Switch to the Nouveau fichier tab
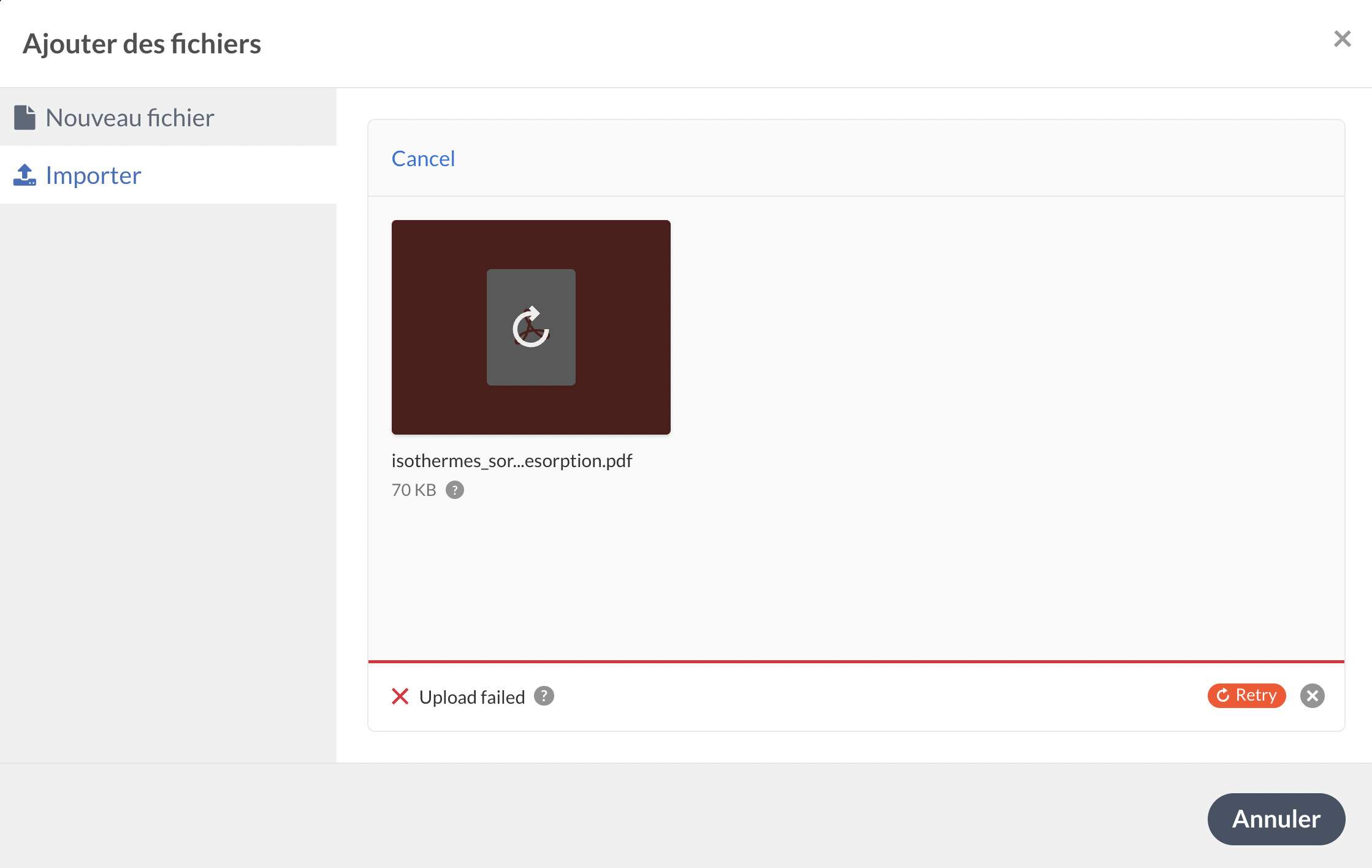 coord(130,118)
